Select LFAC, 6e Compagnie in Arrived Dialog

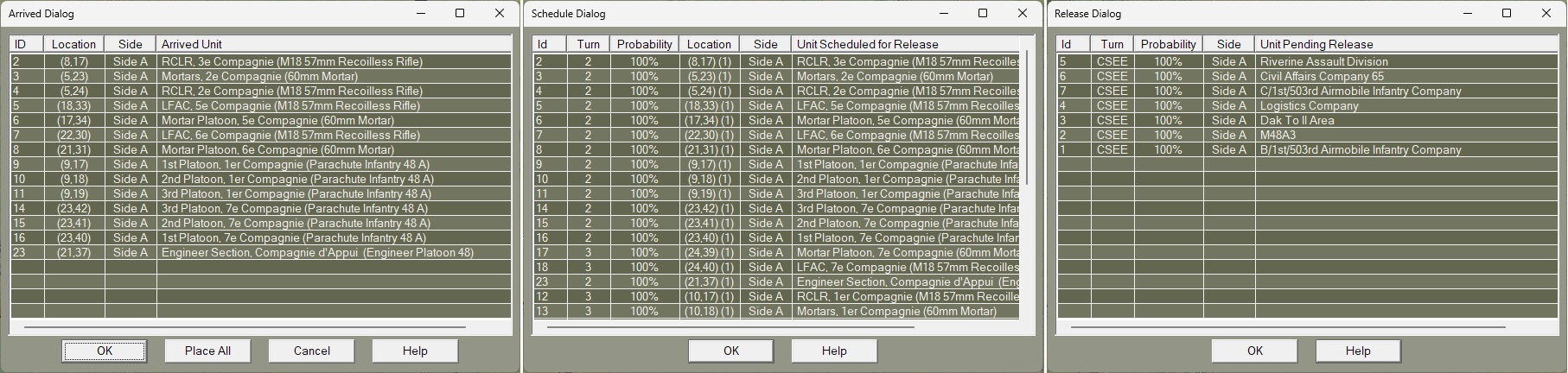261,135
